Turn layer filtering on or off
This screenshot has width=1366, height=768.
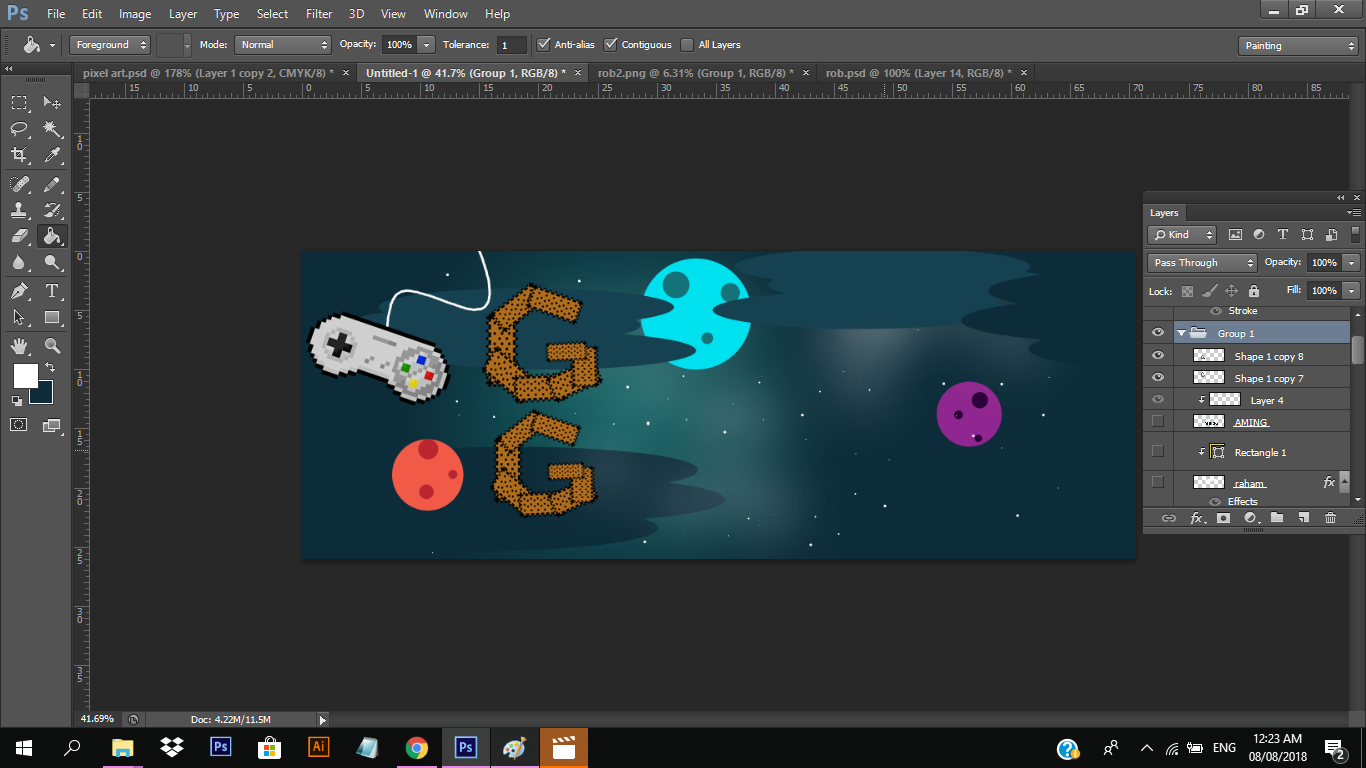coord(1356,235)
